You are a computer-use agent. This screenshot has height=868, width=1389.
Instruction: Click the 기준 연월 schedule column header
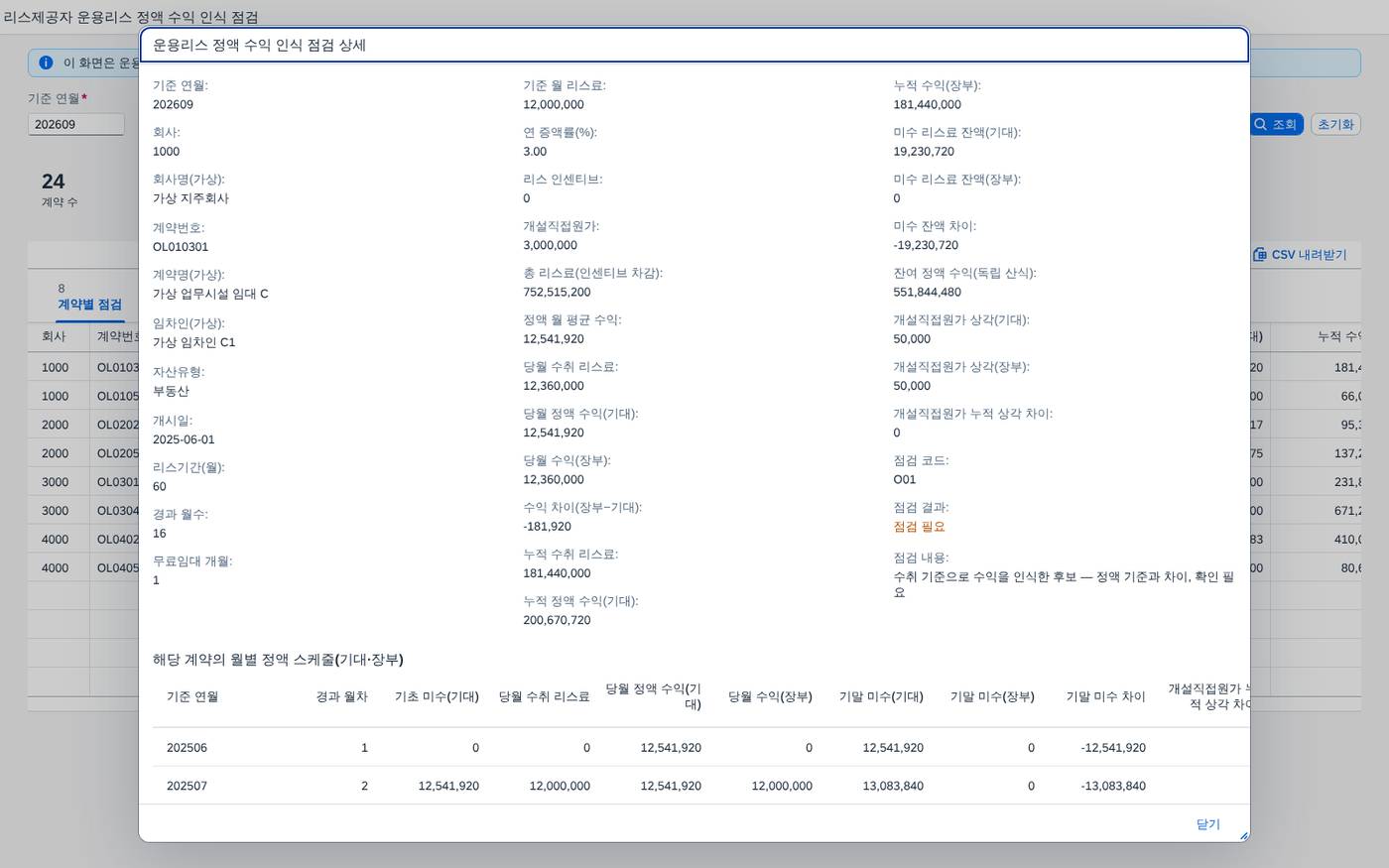tap(192, 696)
